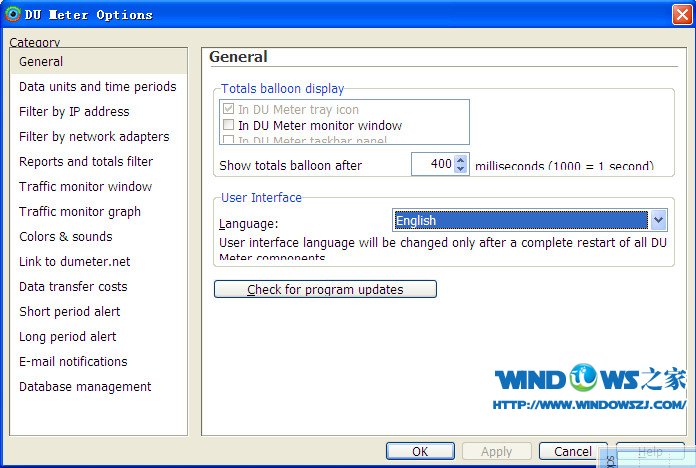Select Filter by network adapters category
This screenshot has height=468, width=696.
[x=94, y=137]
